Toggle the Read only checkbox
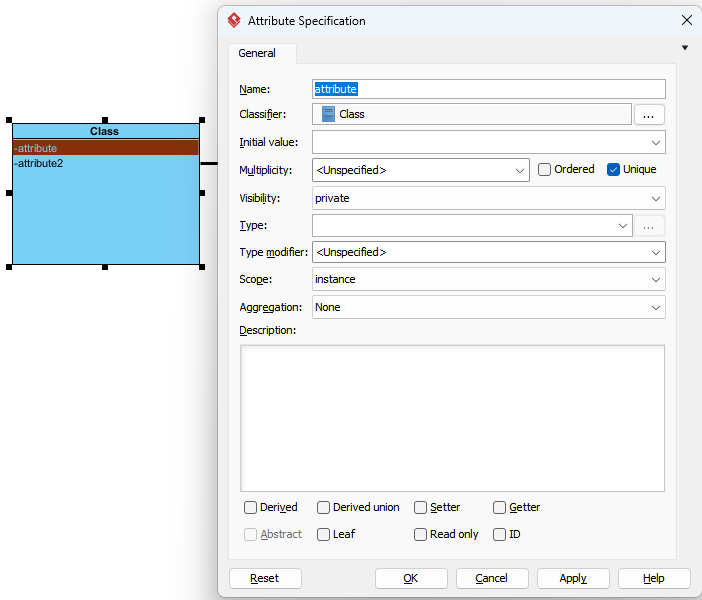 (x=420, y=534)
